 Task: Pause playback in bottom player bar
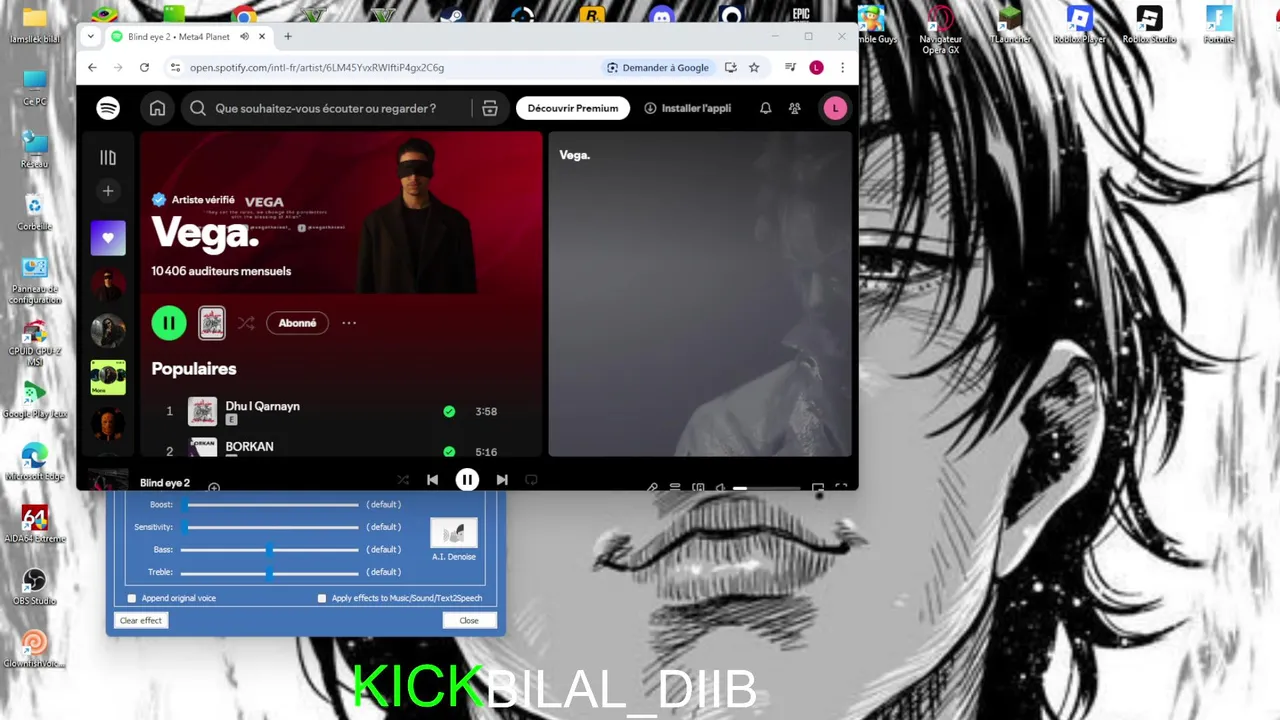pos(467,480)
